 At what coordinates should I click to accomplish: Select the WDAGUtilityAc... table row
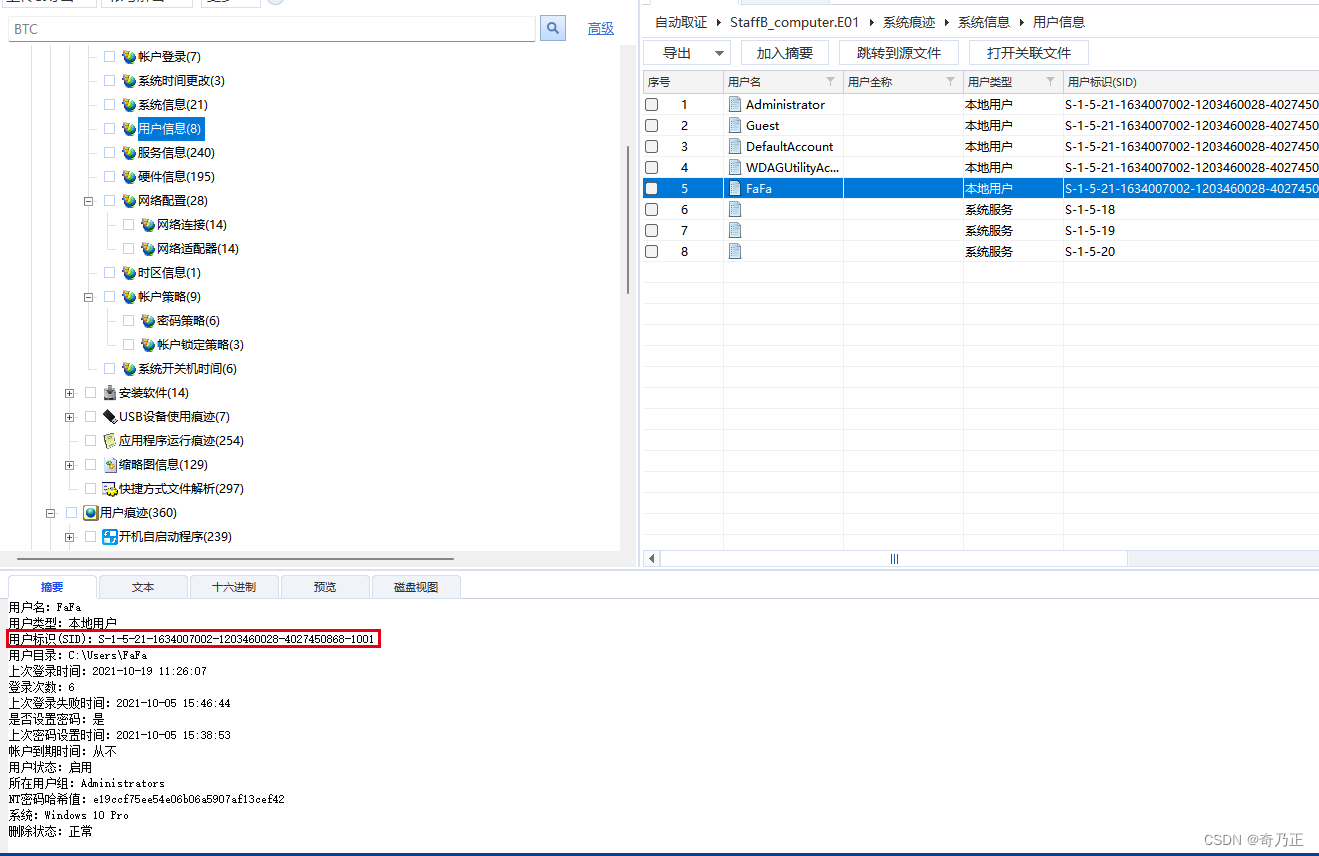(981, 167)
